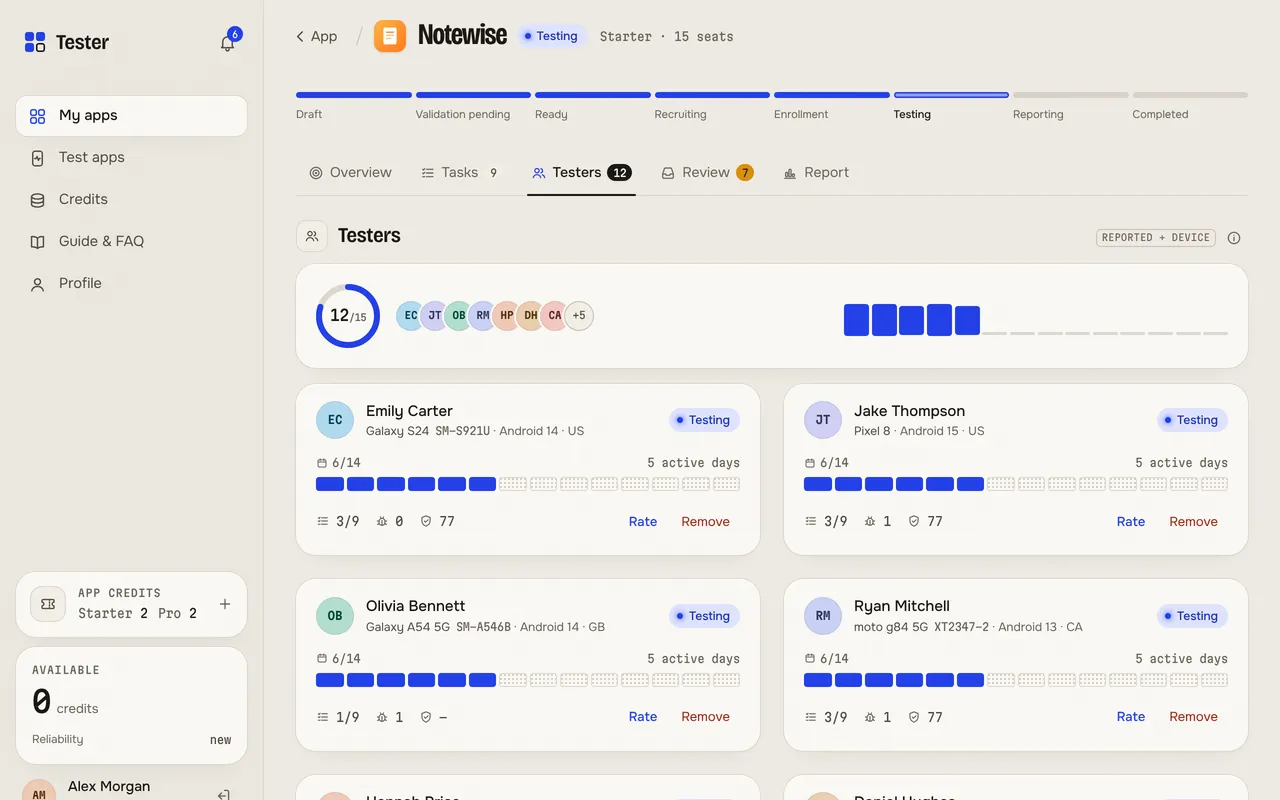1280x800 pixels.
Task: Rate Ryan Mitchell
Action: [1131, 716]
